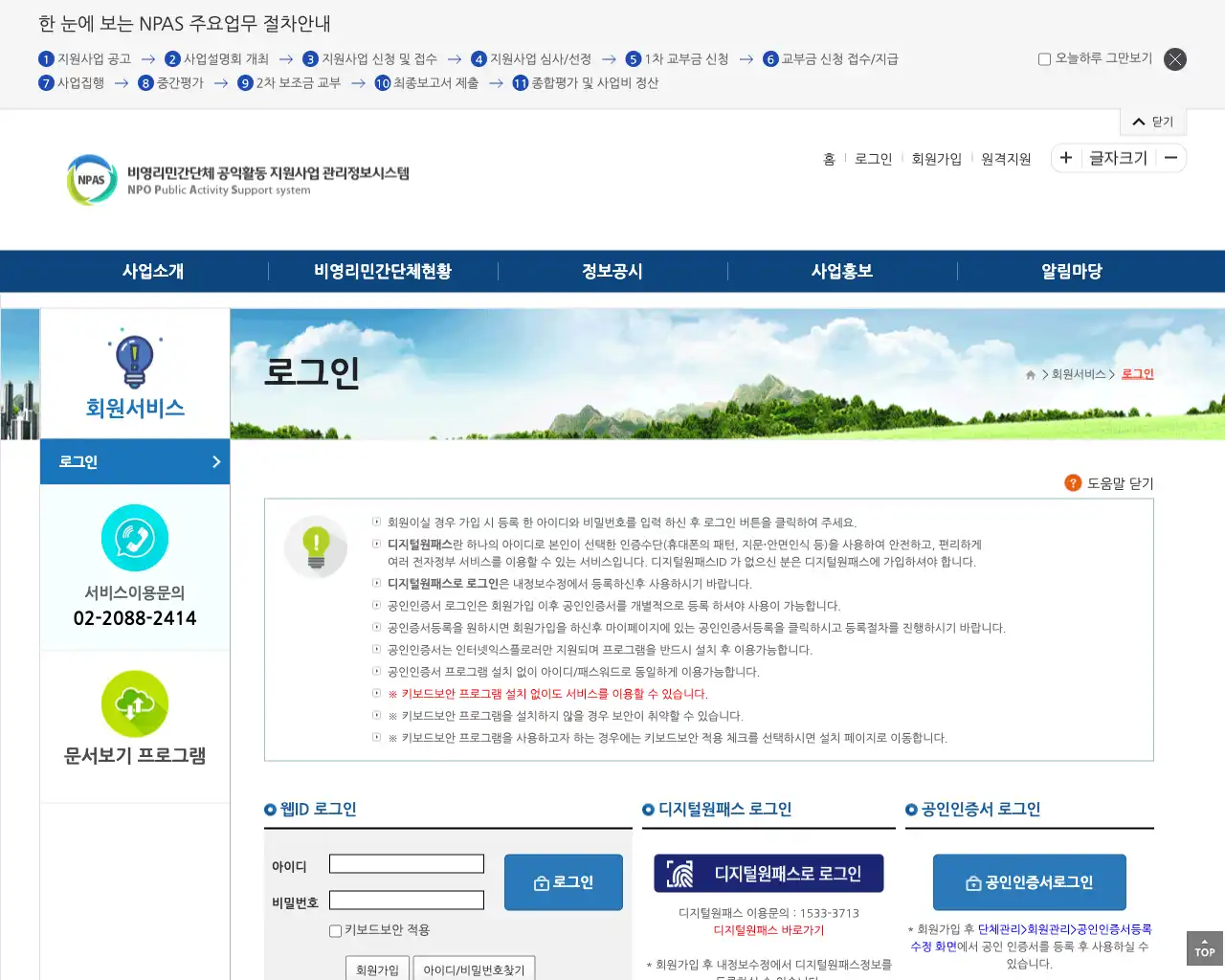Click step 8 '중간평가' text

pyautogui.click(x=180, y=83)
